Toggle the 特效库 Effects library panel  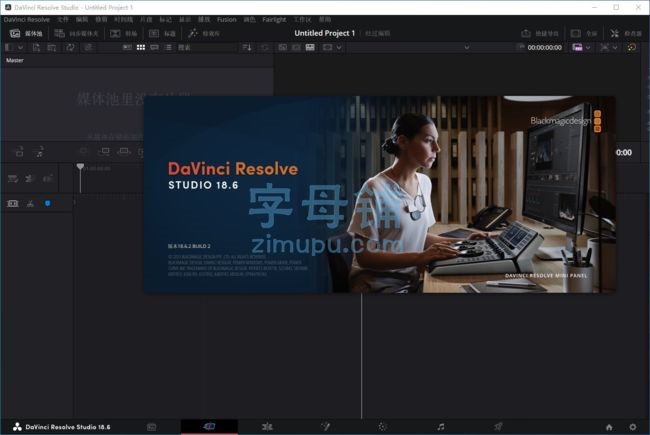(x=204, y=33)
